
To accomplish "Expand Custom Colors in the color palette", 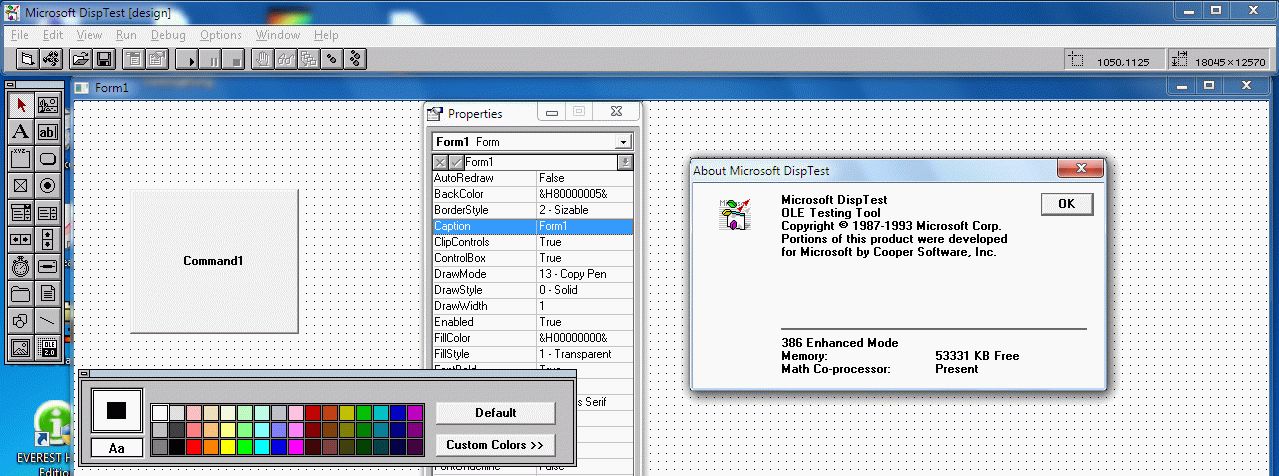I will click(495, 445).
